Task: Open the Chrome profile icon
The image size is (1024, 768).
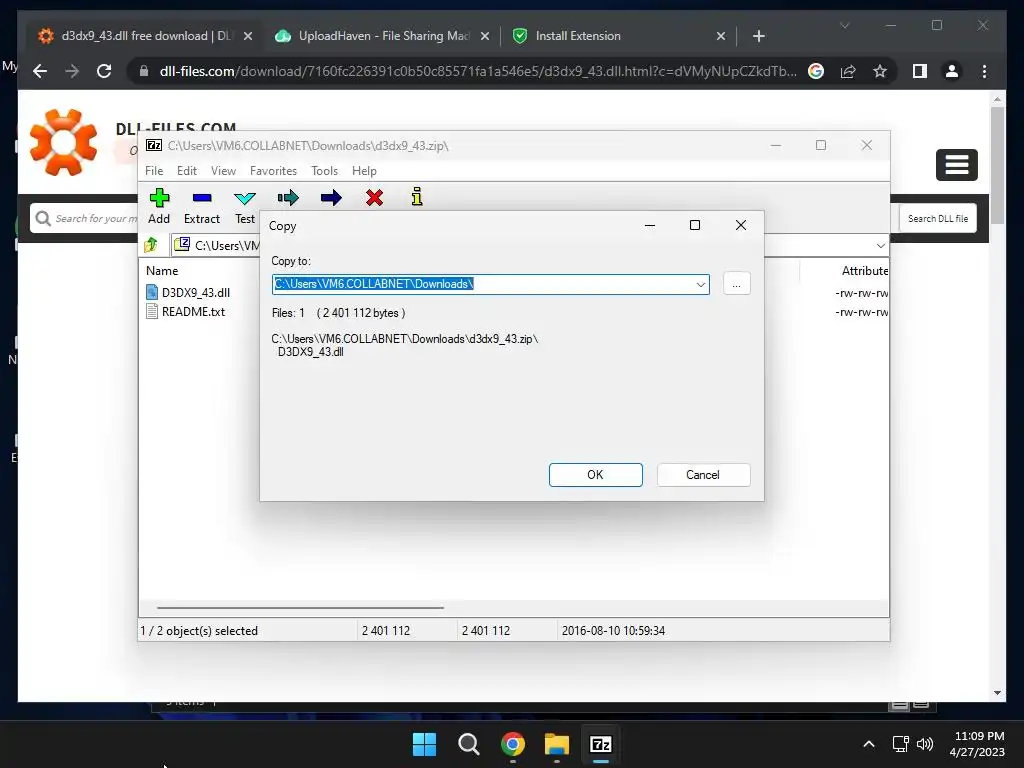Action: pos(952,71)
